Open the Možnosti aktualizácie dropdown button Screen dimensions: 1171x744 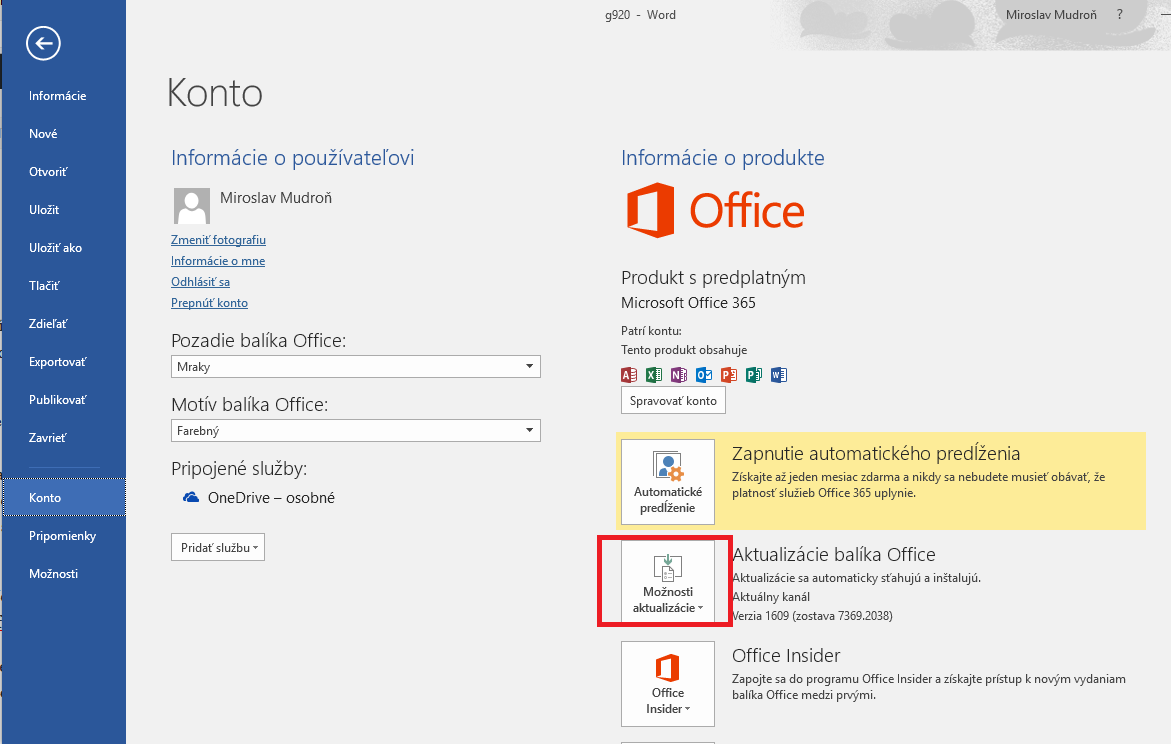tap(668, 582)
